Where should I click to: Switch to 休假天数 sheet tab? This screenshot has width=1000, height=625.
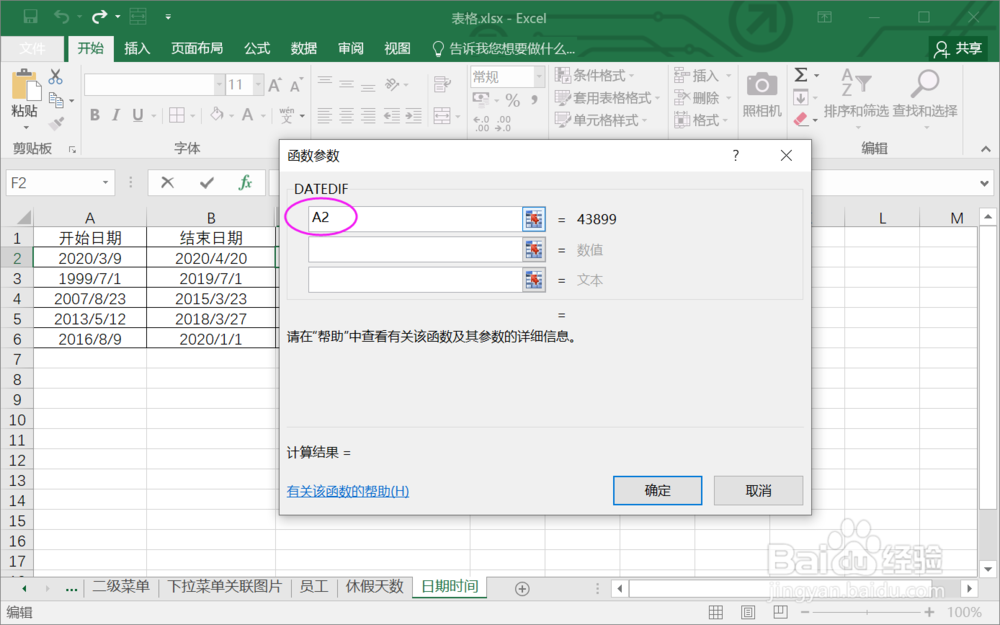tap(375, 587)
